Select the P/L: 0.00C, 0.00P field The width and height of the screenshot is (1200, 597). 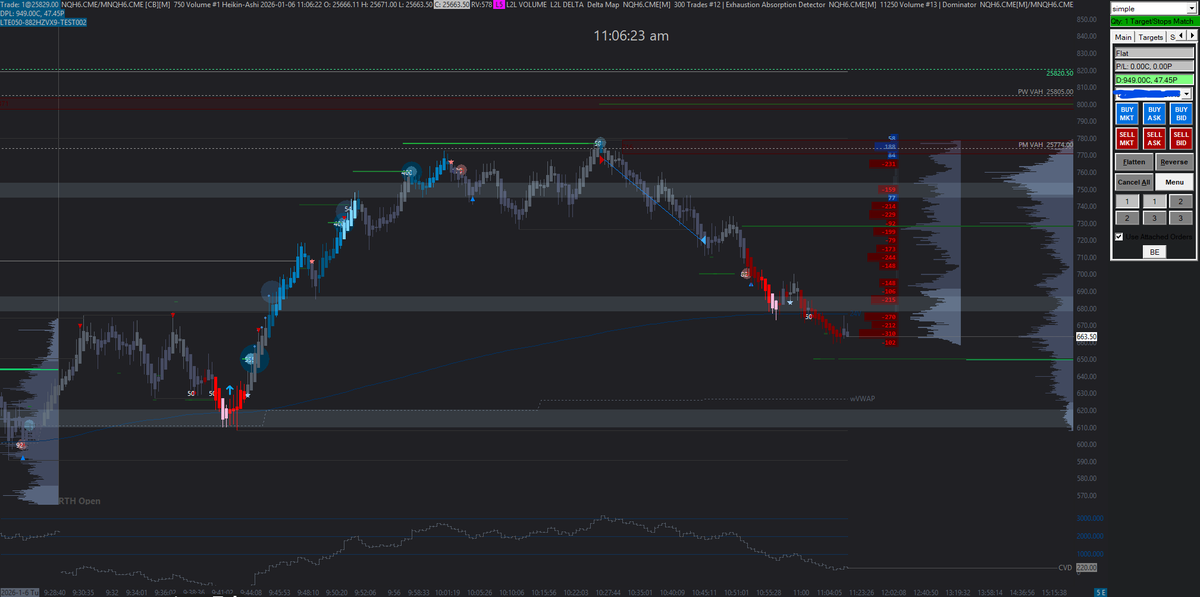click(1154, 66)
